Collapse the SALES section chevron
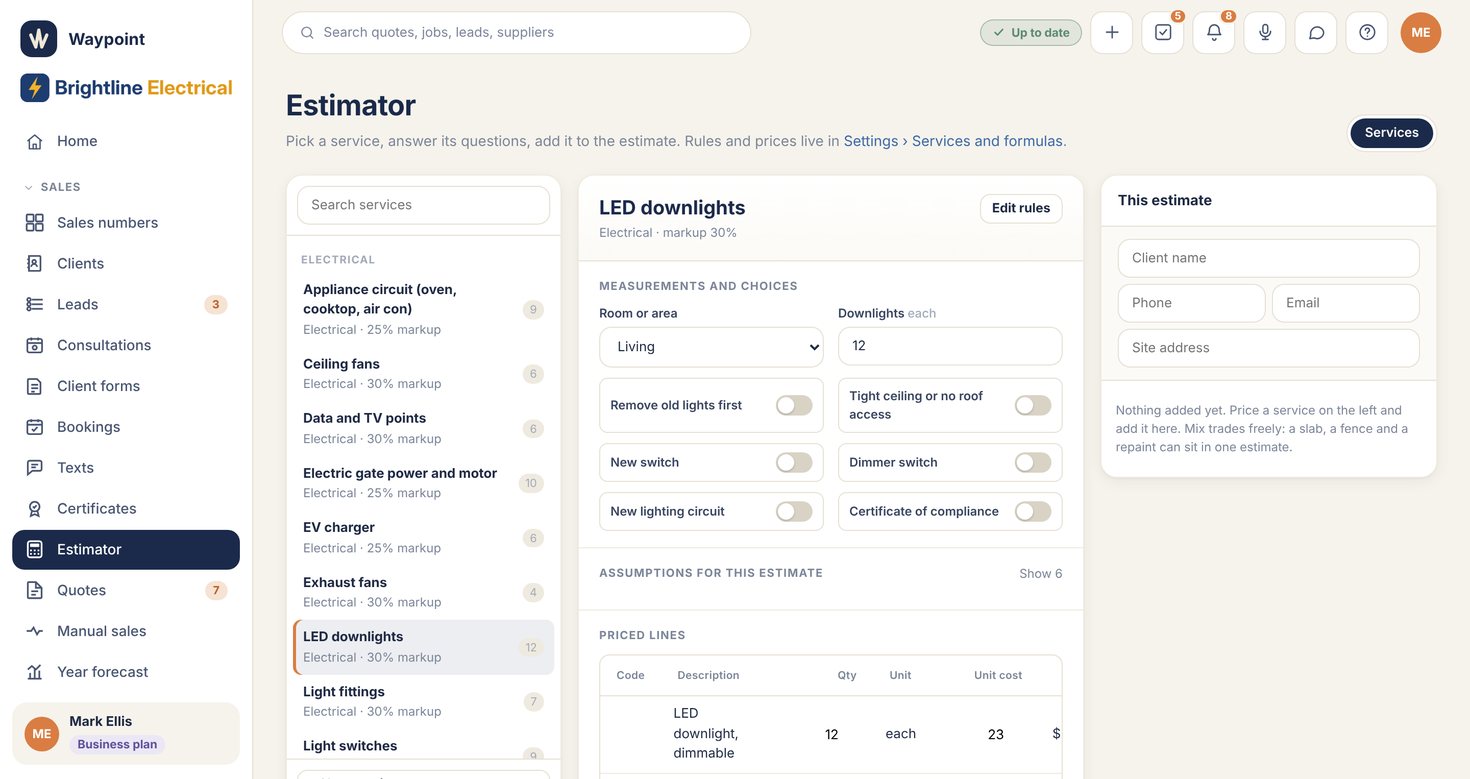1470x779 pixels. click(28, 187)
